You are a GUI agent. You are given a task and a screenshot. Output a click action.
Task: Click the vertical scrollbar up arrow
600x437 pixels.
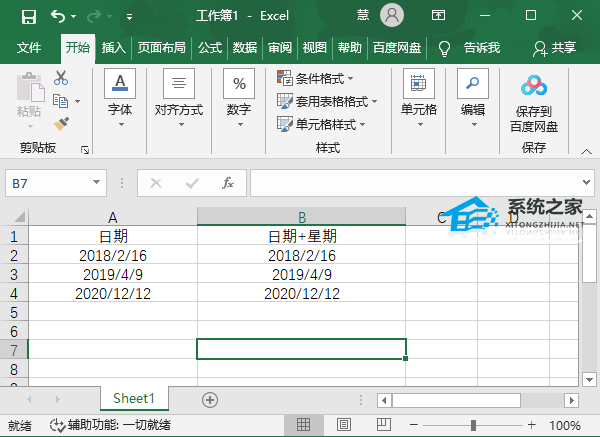589,217
